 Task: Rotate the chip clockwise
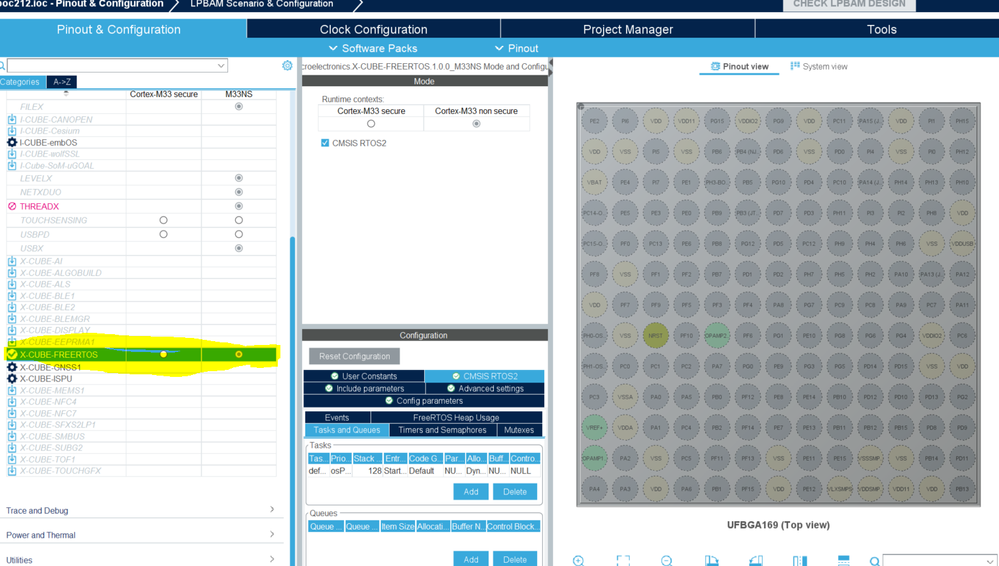(712, 560)
